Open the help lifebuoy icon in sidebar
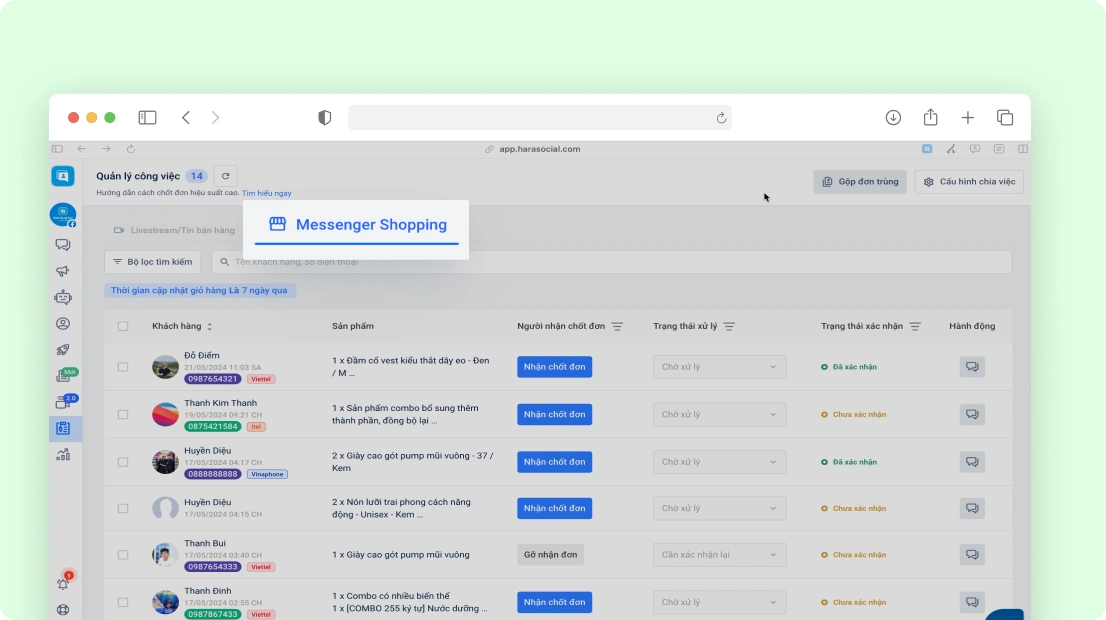This screenshot has height=620, width=1106. pyautogui.click(x=63, y=610)
